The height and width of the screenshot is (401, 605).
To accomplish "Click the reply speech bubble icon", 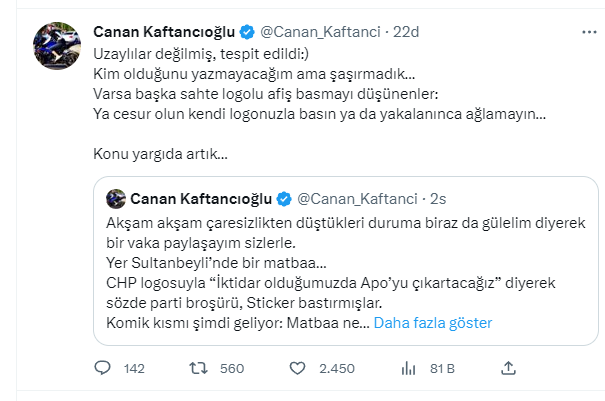I will (x=102, y=368).
